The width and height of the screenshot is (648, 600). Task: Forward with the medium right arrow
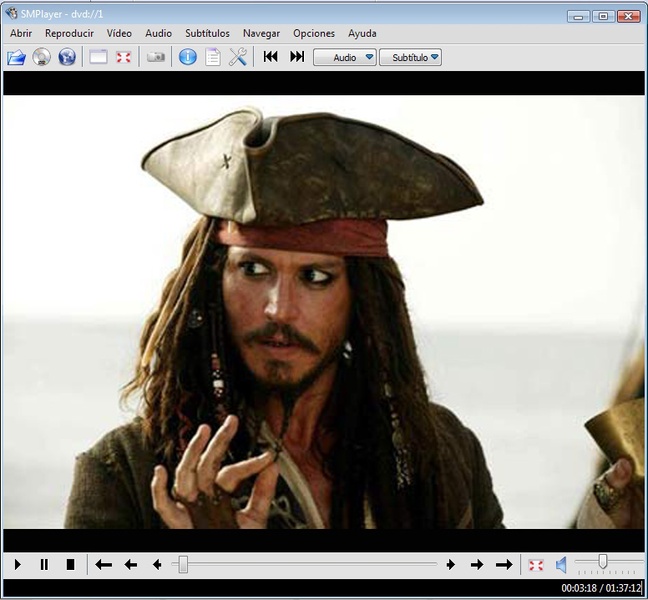(x=477, y=564)
